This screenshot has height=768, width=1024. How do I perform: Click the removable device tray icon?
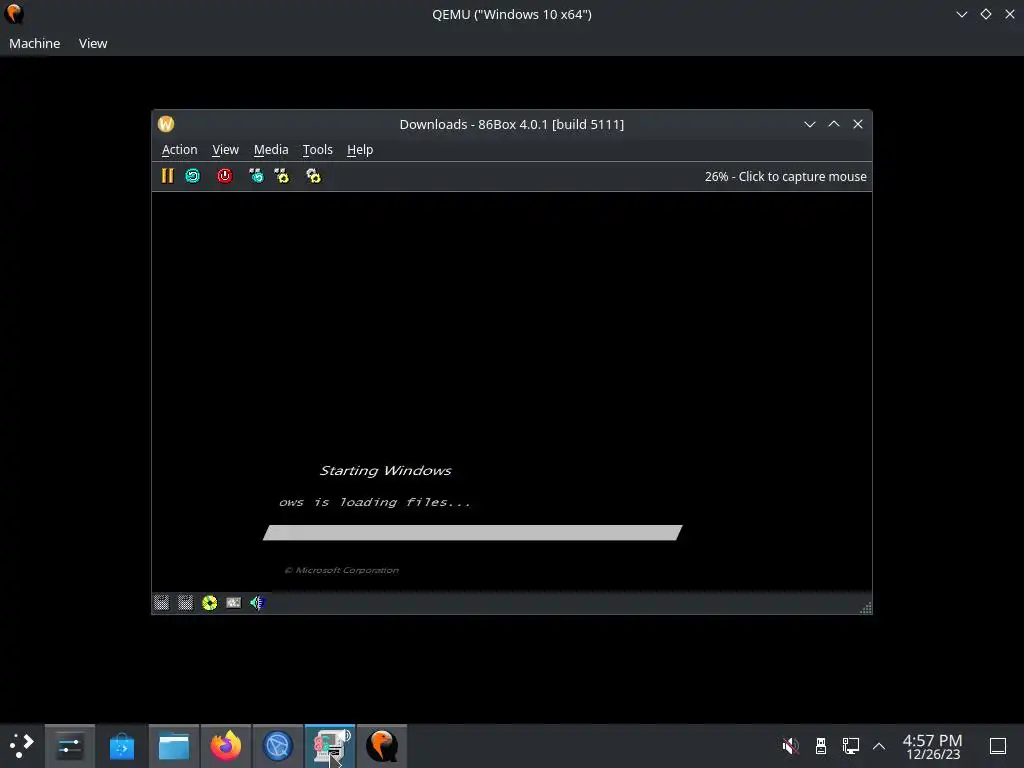[821, 746]
